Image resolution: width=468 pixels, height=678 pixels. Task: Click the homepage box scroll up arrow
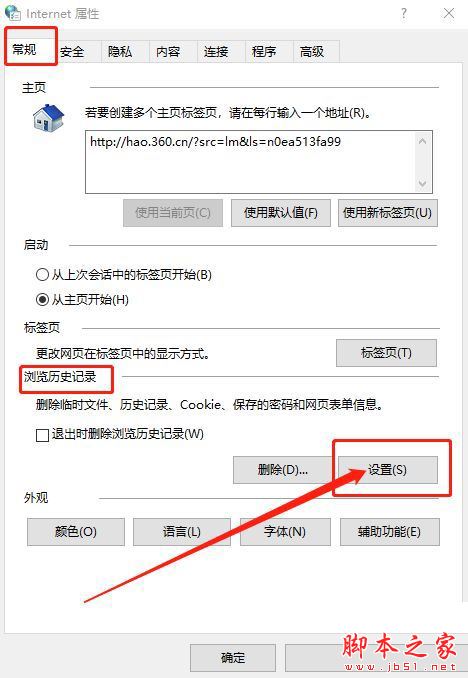click(423, 141)
